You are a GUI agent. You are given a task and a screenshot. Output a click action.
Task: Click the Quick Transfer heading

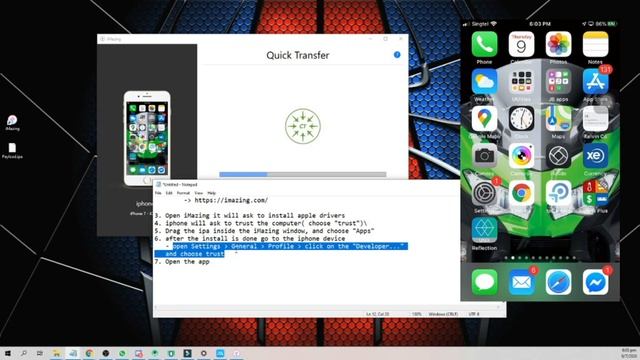pos(298,55)
